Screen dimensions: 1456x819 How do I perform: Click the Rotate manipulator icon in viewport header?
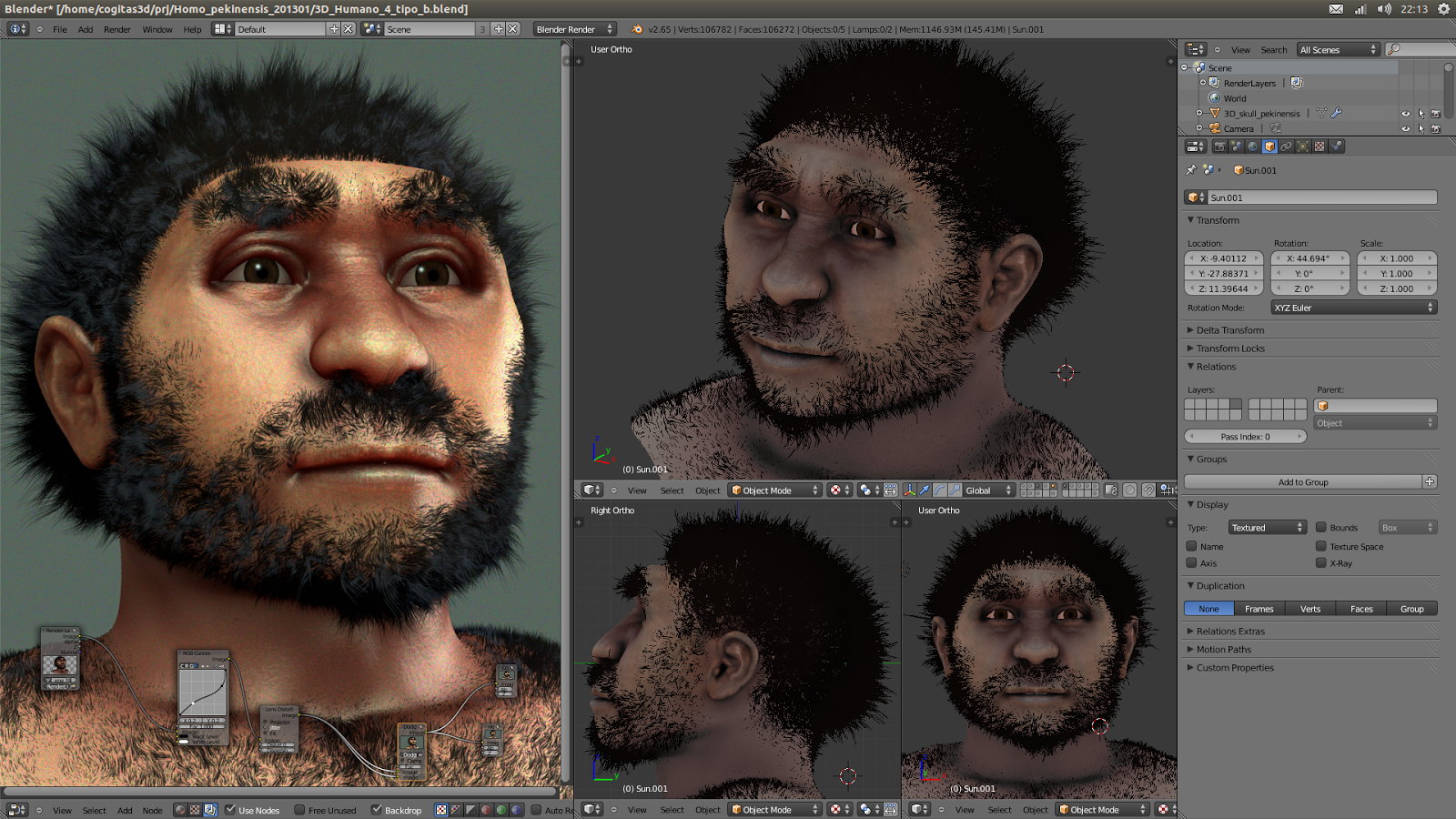click(939, 490)
